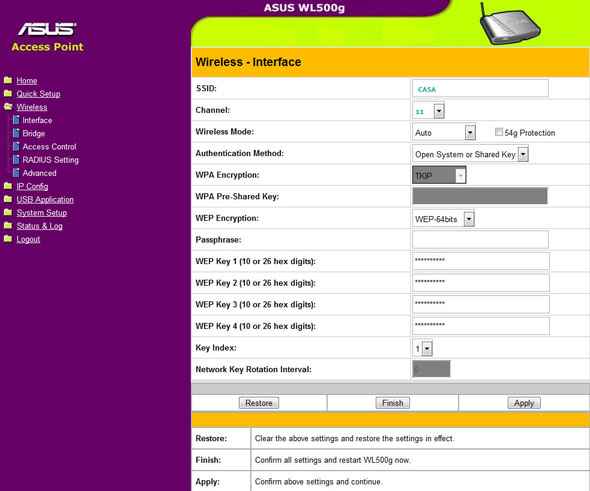
Task: Click the Logout folder icon
Action: coord(8,239)
